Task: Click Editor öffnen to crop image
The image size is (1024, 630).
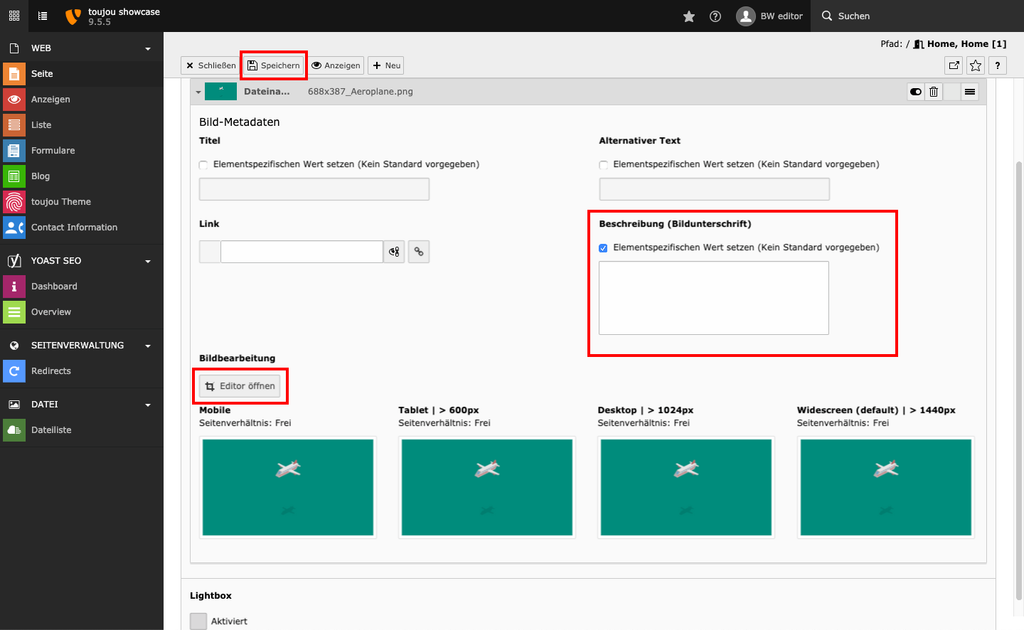Action: (239, 386)
